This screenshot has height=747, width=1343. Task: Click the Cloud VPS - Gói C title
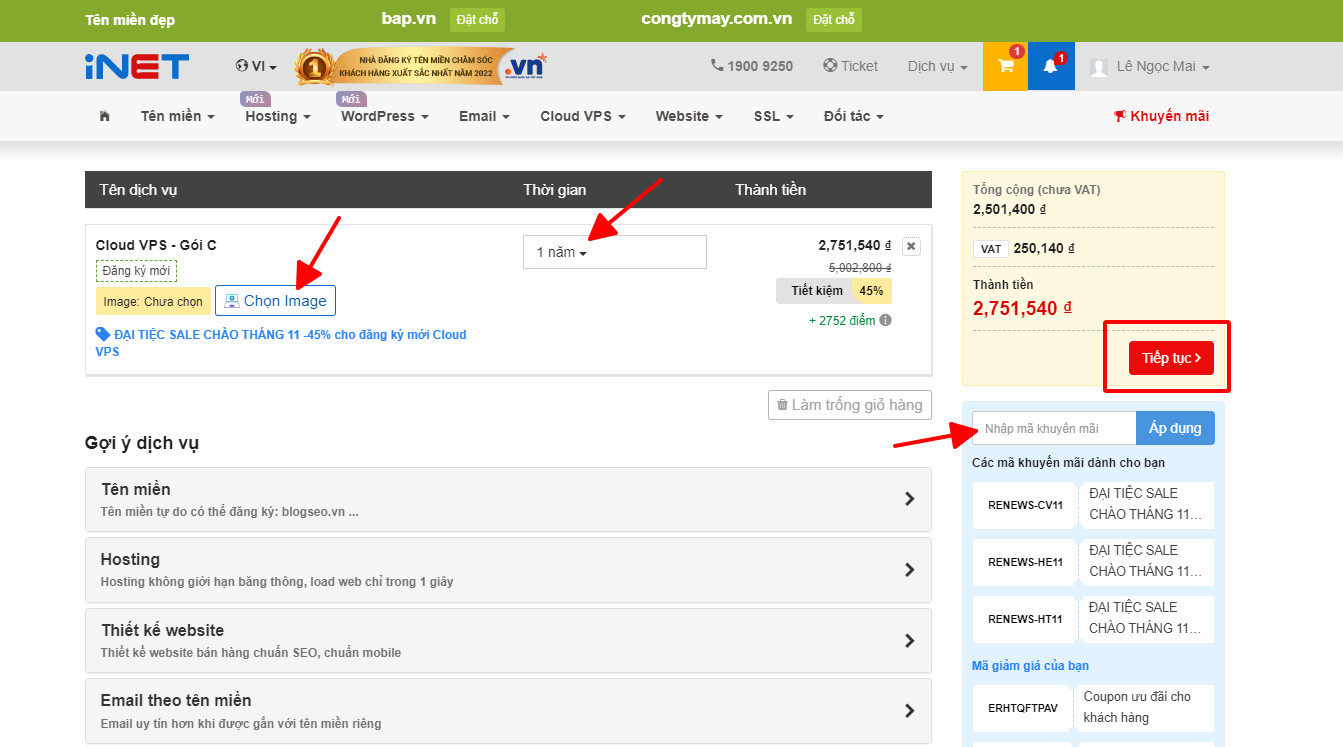[156, 245]
